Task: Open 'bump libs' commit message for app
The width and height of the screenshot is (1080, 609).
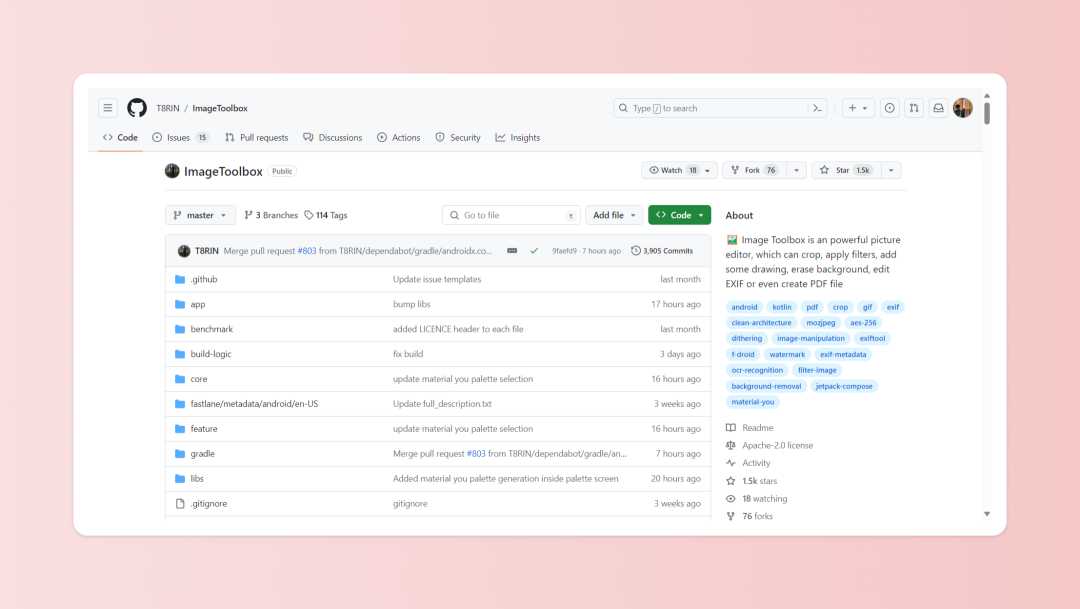Action: pyautogui.click(x=411, y=304)
